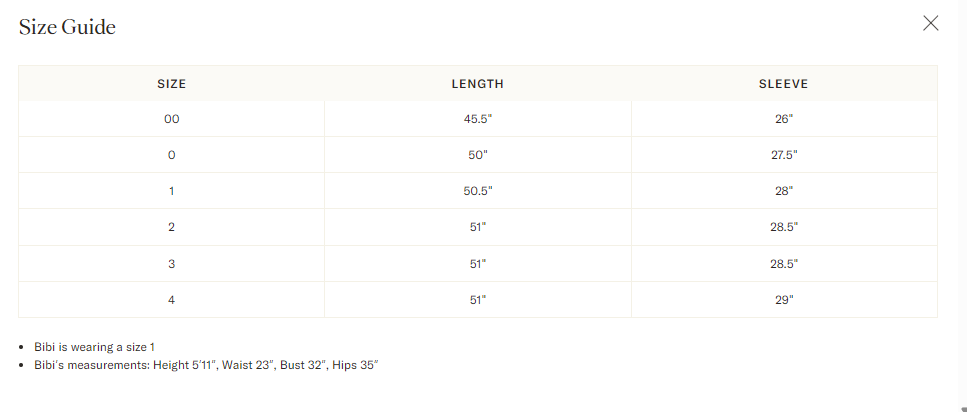Select the size 0 row label

171,155
